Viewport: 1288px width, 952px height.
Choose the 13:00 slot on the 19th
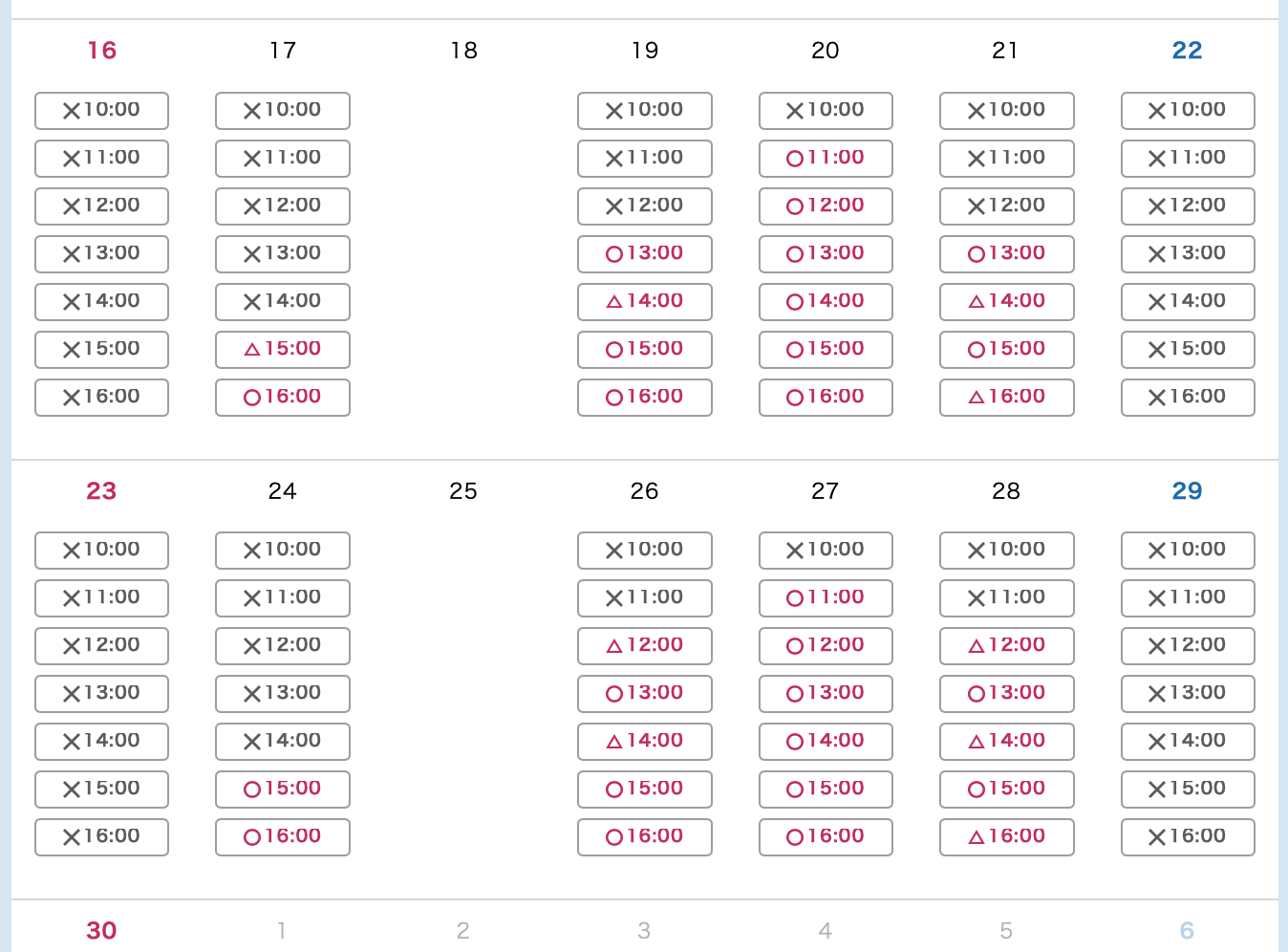645,254
